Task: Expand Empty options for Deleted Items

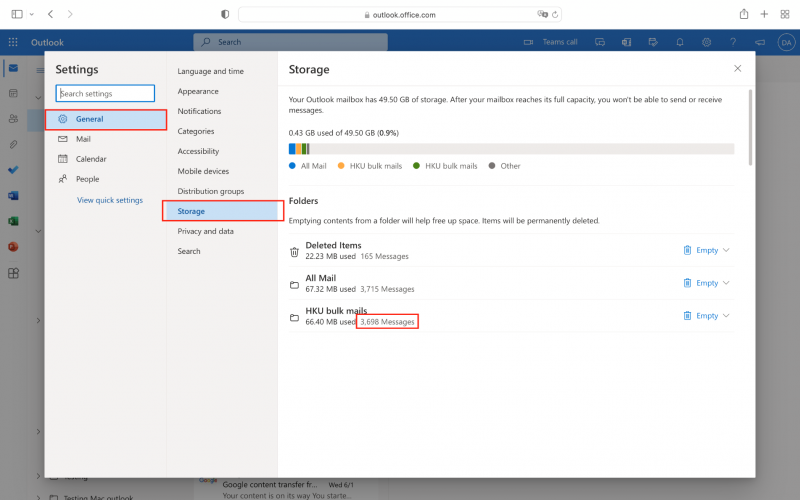Action: tap(726, 250)
